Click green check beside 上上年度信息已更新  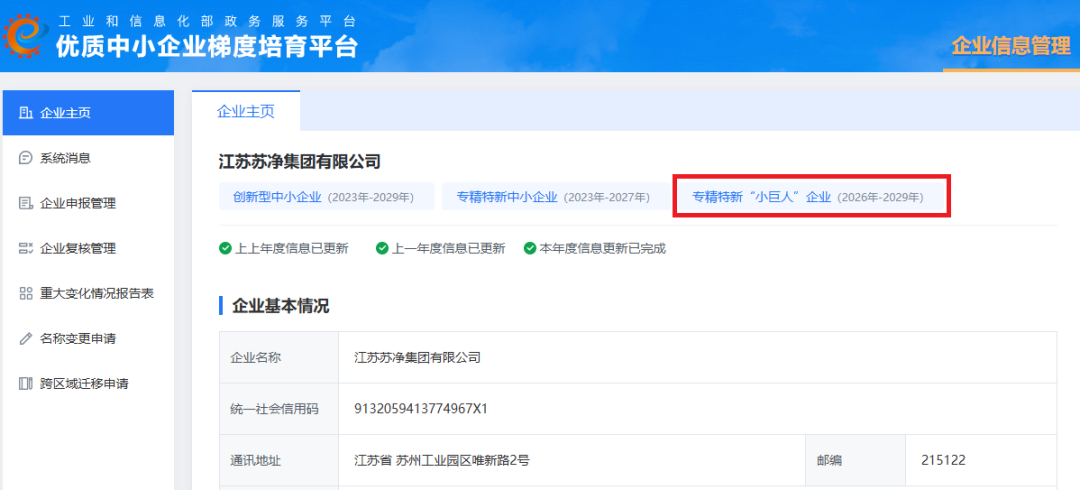point(225,249)
